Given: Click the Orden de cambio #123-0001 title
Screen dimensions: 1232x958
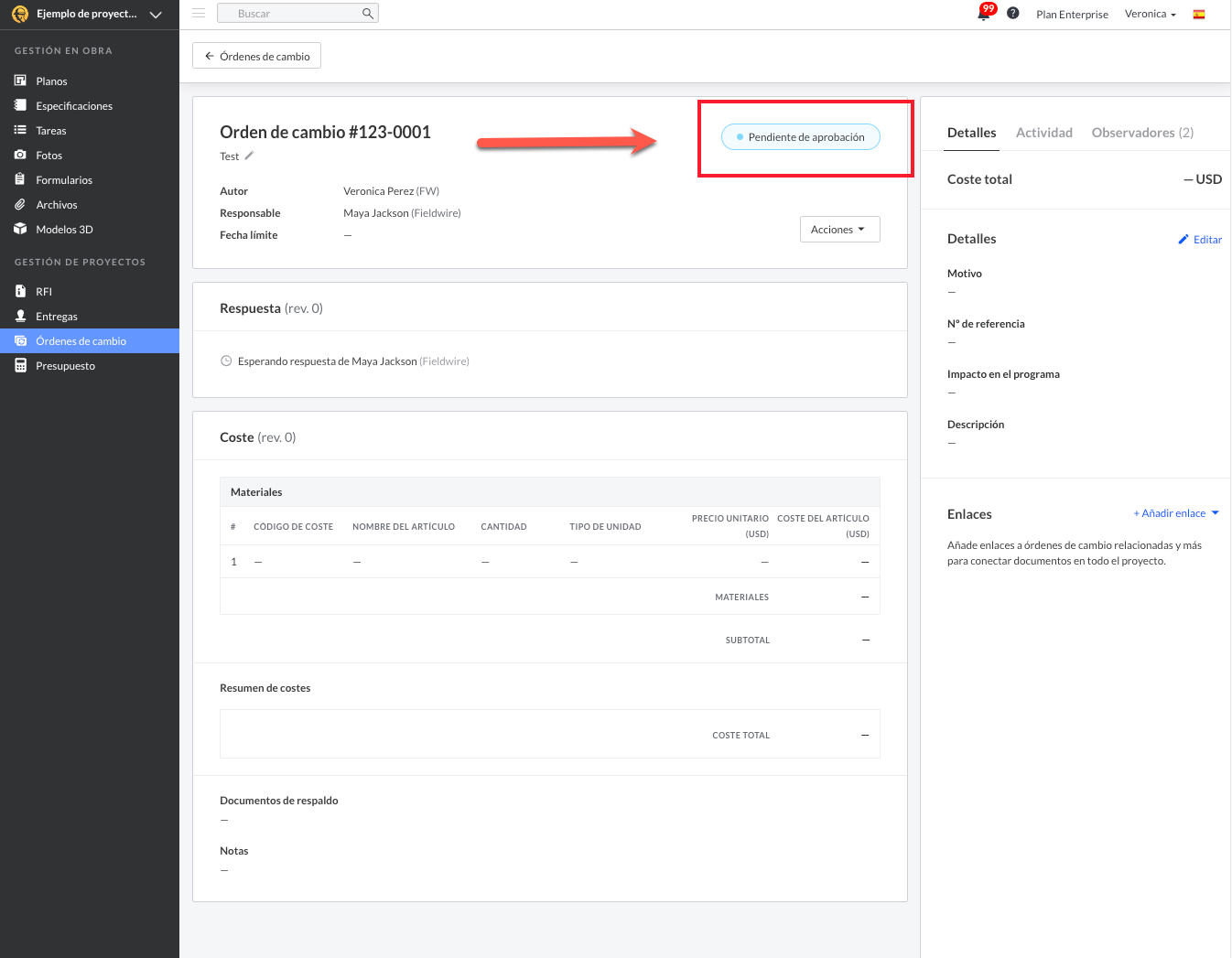Looking at the screenshot, I should [x=325, y=132].
